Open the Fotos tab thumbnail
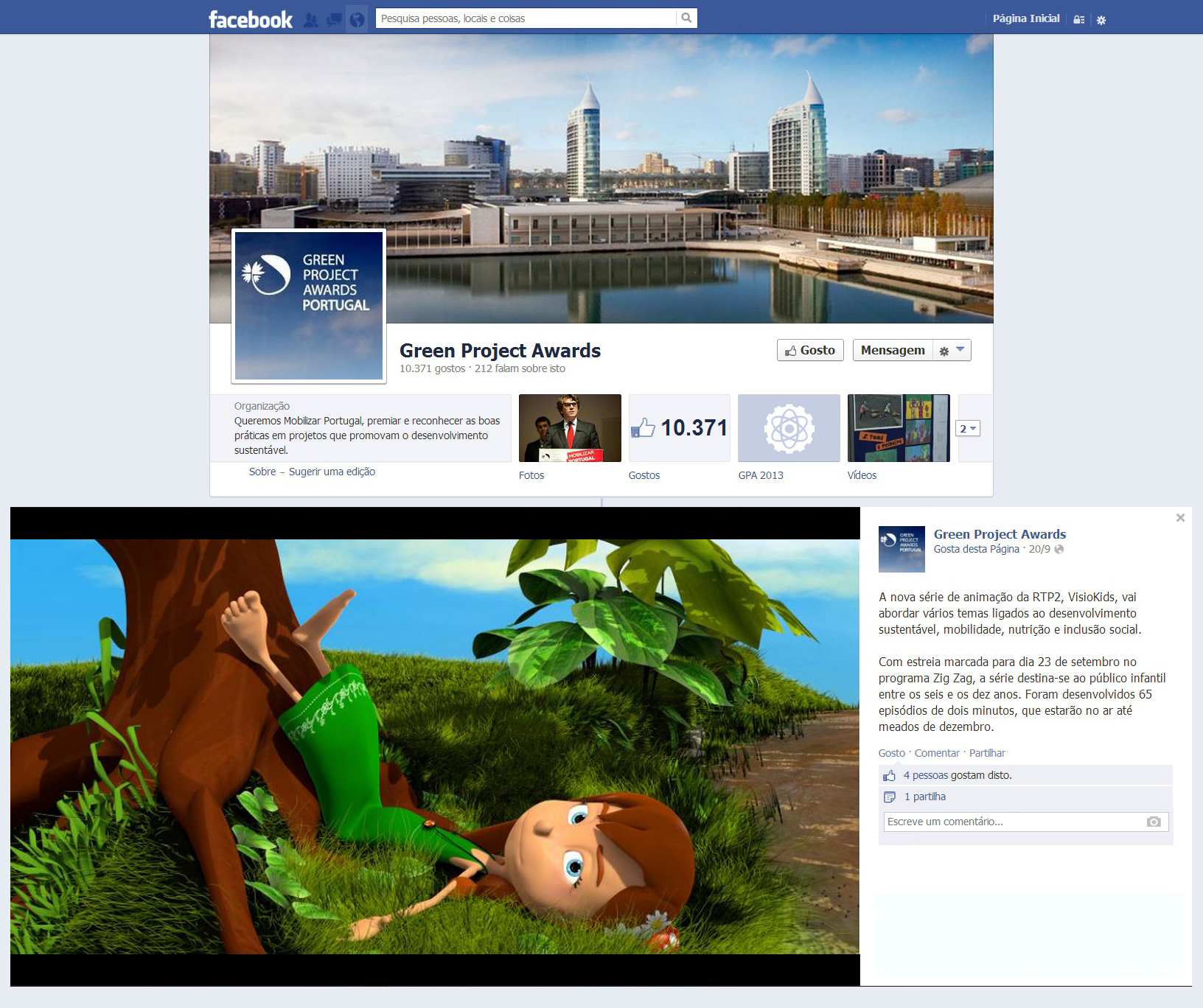 click(x=570, y=428)
